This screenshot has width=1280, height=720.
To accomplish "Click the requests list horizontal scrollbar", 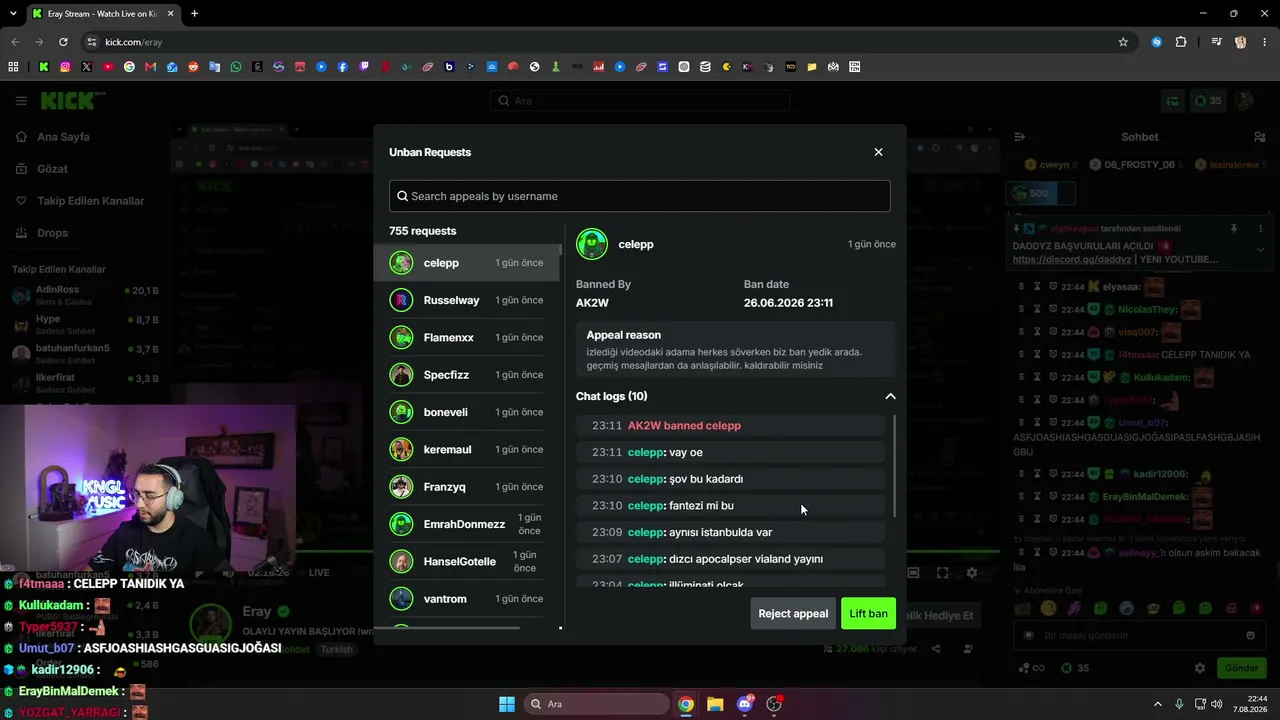I will coord(447,628).
